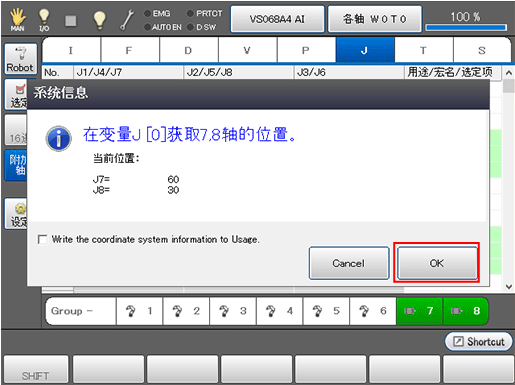
Task: Switch to the P variable tab
Action: coord(306,50)
